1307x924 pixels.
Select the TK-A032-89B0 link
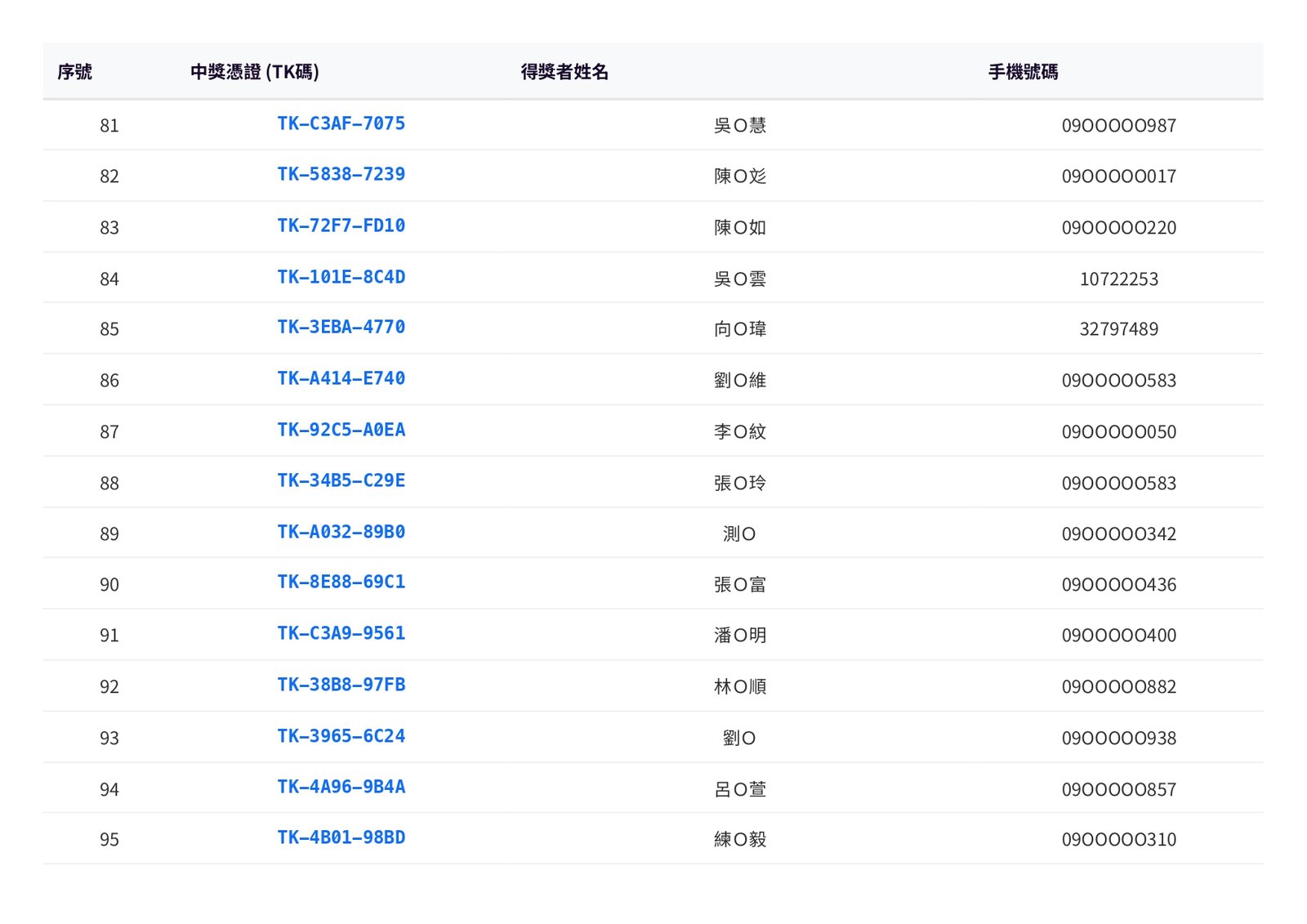pos(341,533)
